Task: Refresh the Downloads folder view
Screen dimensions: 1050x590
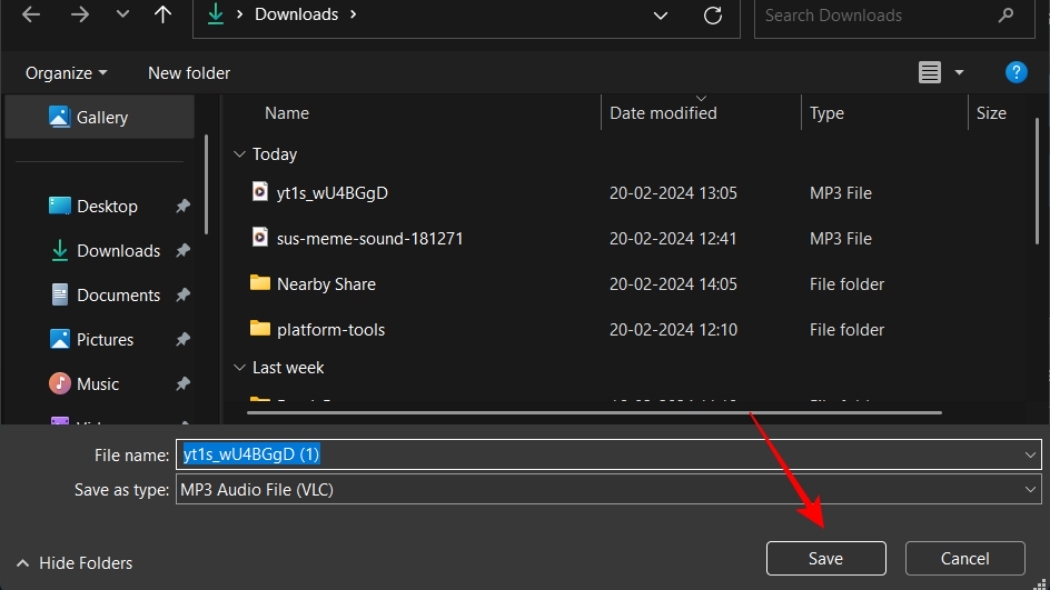Action: tap(713, 16)
